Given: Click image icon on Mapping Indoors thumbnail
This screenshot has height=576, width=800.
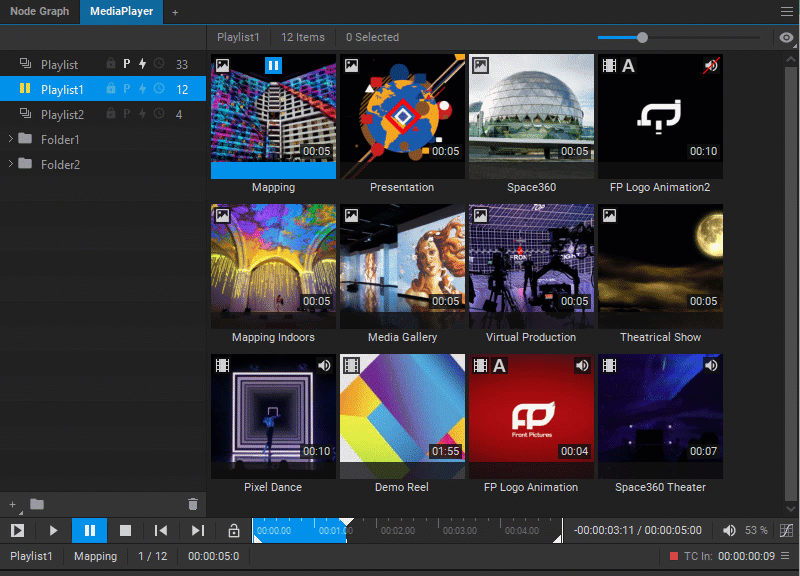Looking at the screenshot, I should pos(222,215).
